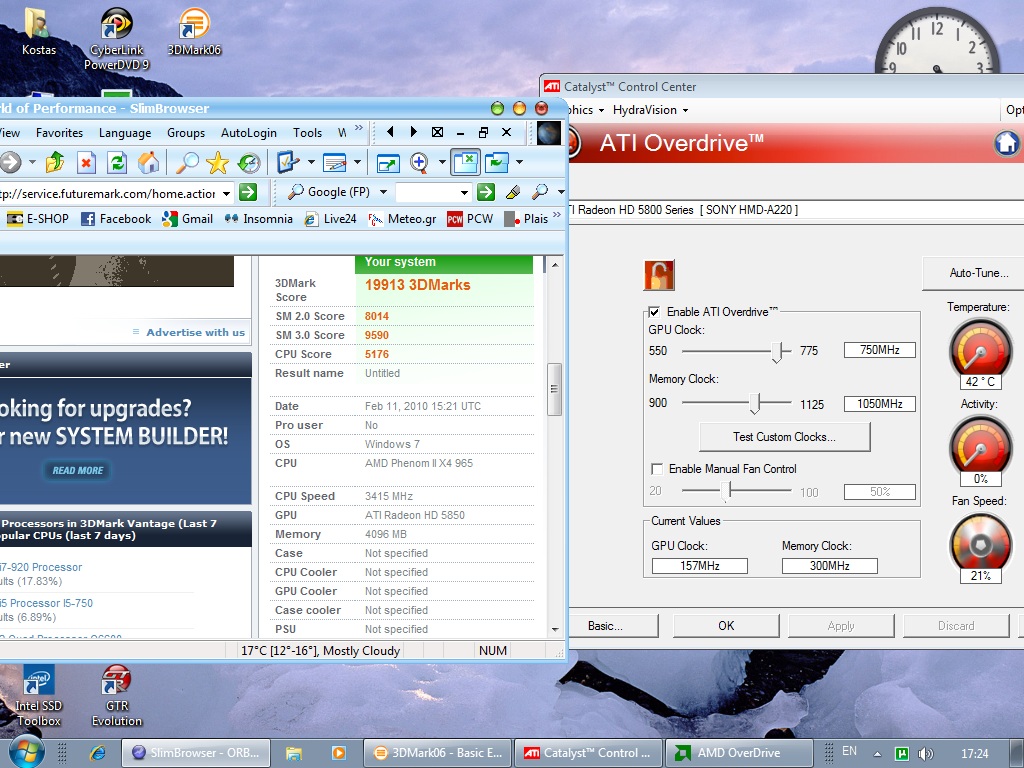
Task: Click the Memory Clock 1050MHz value field
Action: tap(880, 404)
